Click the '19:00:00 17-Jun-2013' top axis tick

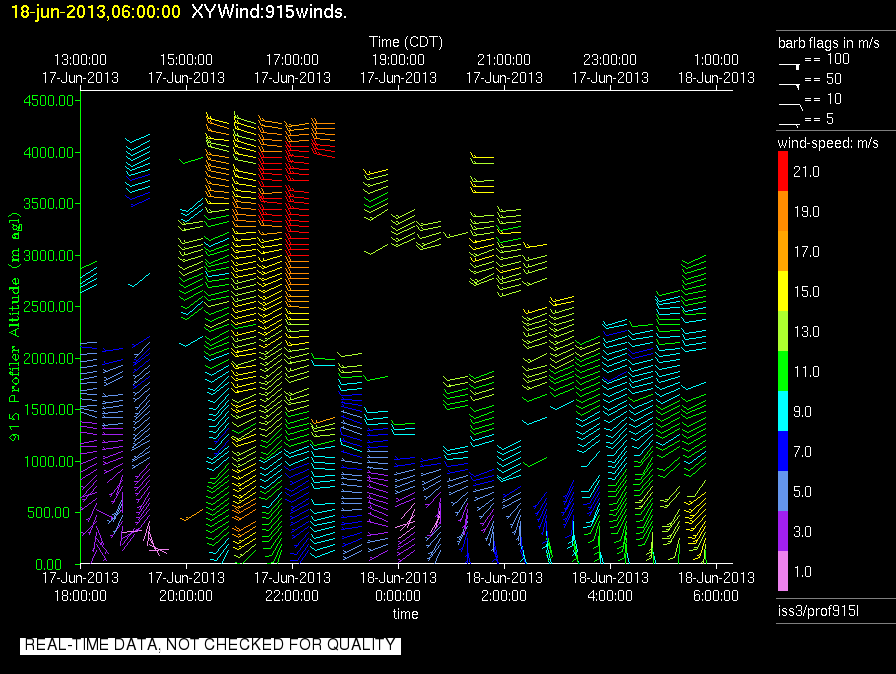pyautogui.click(x=398, y=69)
